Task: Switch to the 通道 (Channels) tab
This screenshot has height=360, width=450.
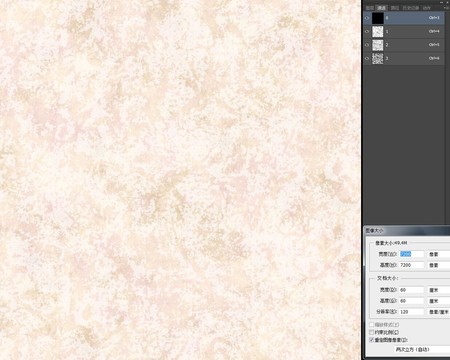Action: (x=382, y=8)
